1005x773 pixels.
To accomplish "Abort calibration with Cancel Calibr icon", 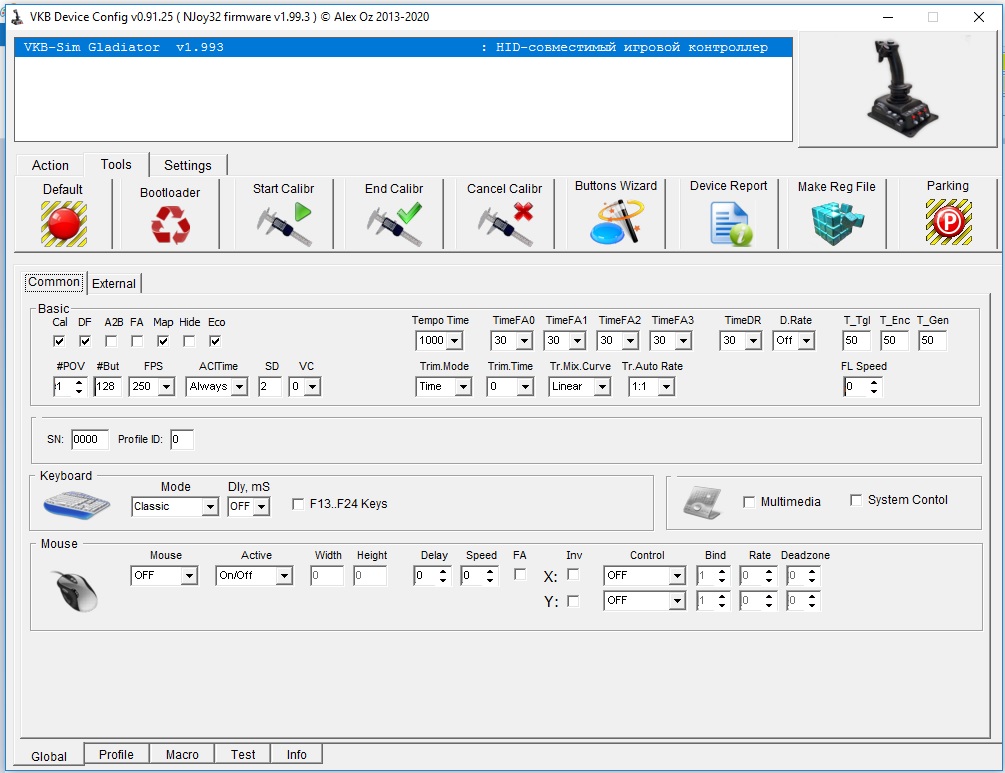I will pyautogui.click(x=505, y=224).
